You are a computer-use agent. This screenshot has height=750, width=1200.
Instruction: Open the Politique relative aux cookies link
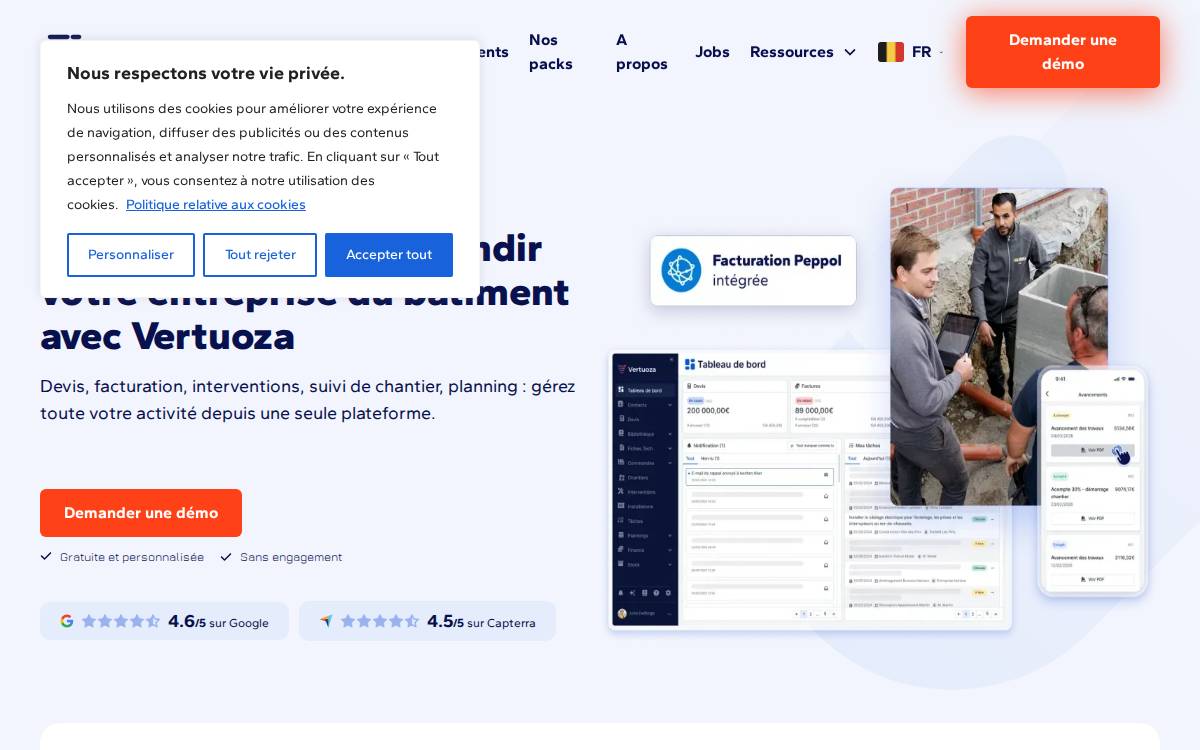point(216,204)
